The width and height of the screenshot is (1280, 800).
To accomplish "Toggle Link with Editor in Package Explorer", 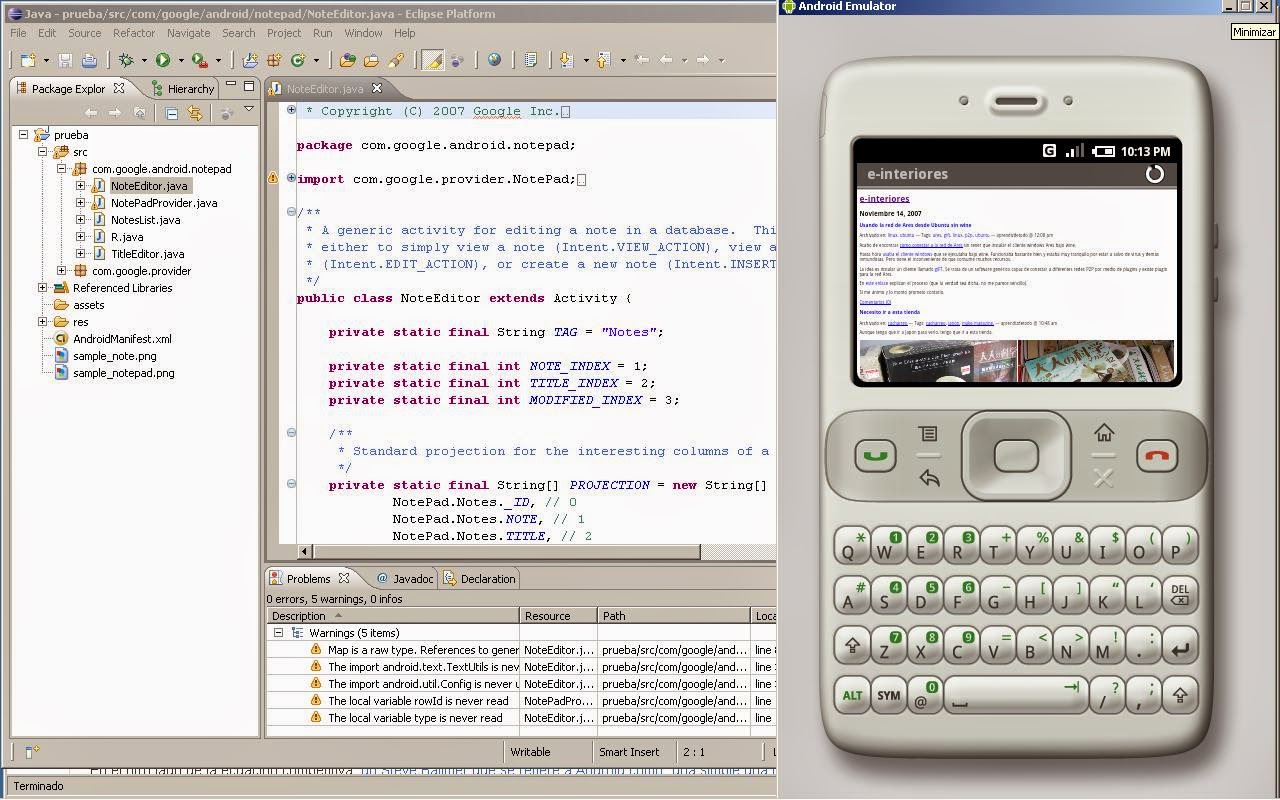I will [195, 113].
